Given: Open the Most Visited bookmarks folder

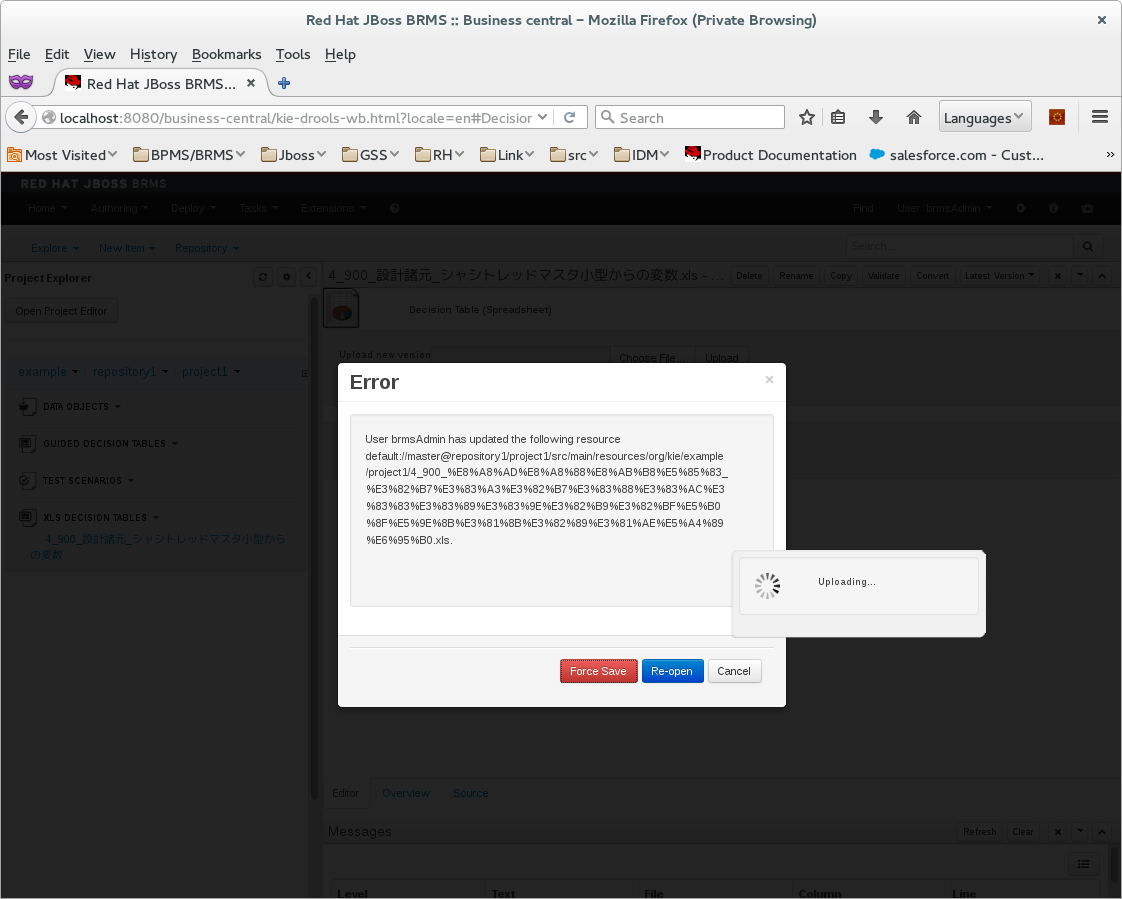Looking at the screenshot, I should tap(62, 155).
